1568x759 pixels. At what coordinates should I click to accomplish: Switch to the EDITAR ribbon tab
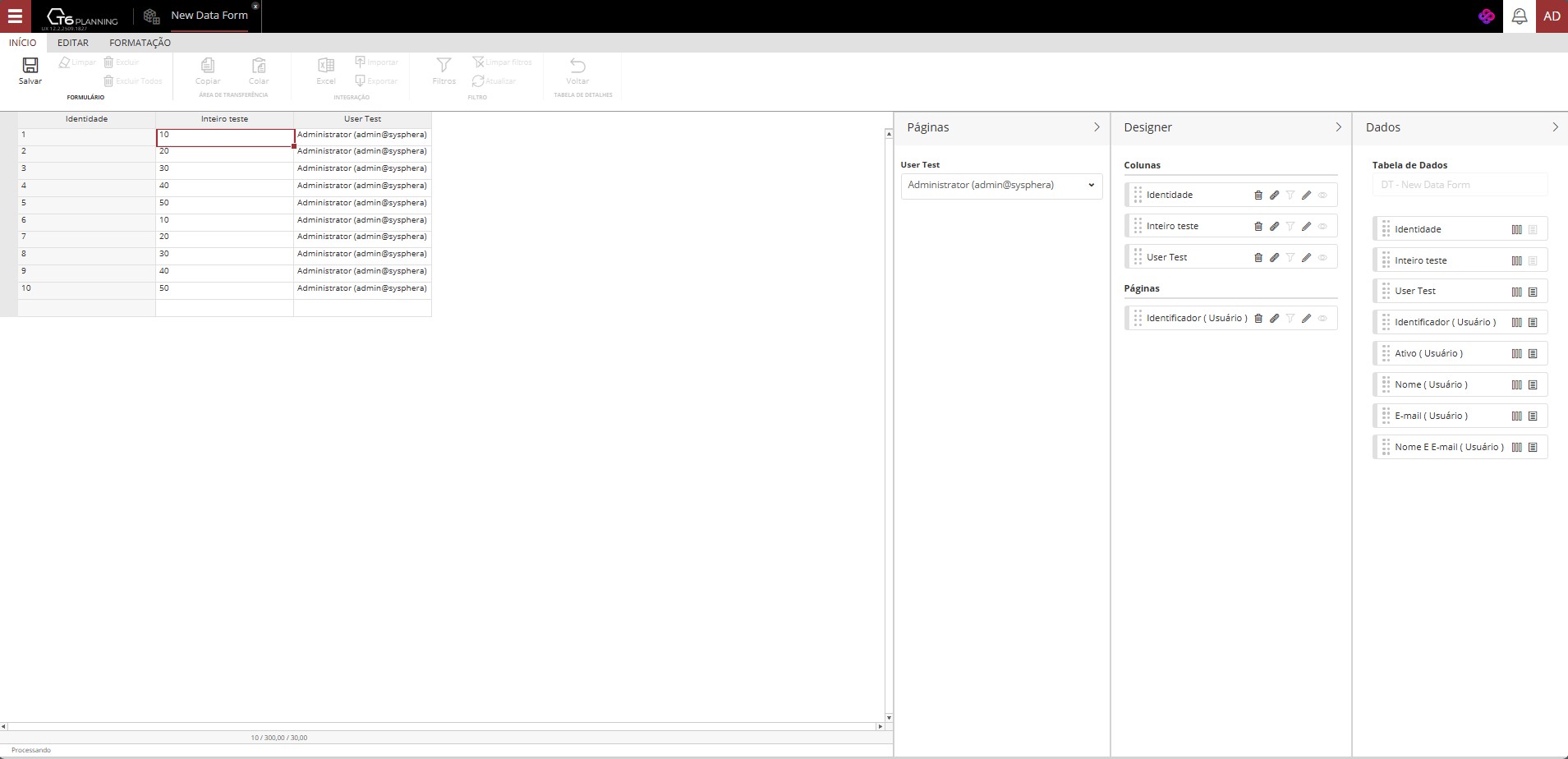(x=73, y=43)
